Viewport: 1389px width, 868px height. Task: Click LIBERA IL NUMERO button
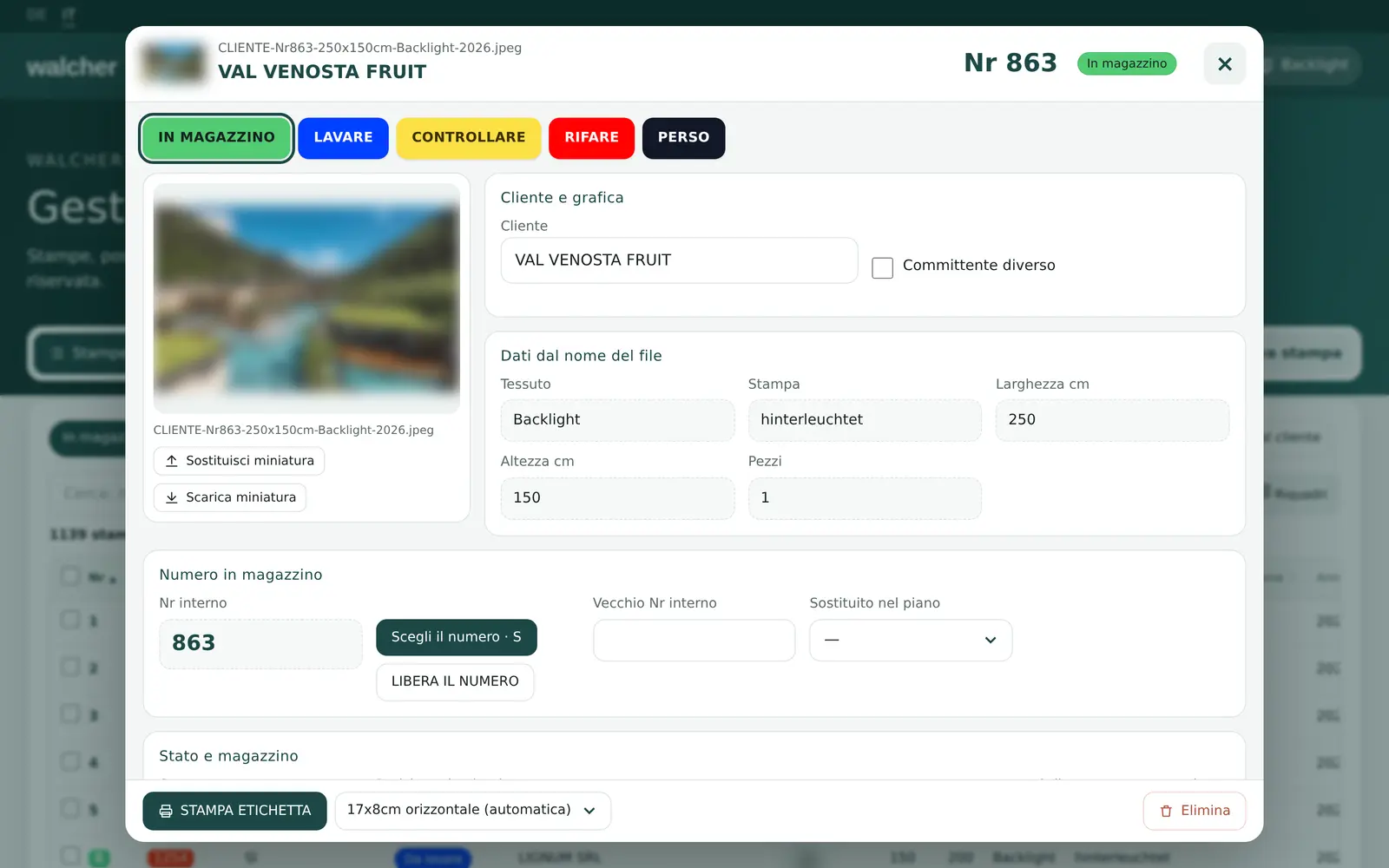pyautogui.click(x=455, y=681)
